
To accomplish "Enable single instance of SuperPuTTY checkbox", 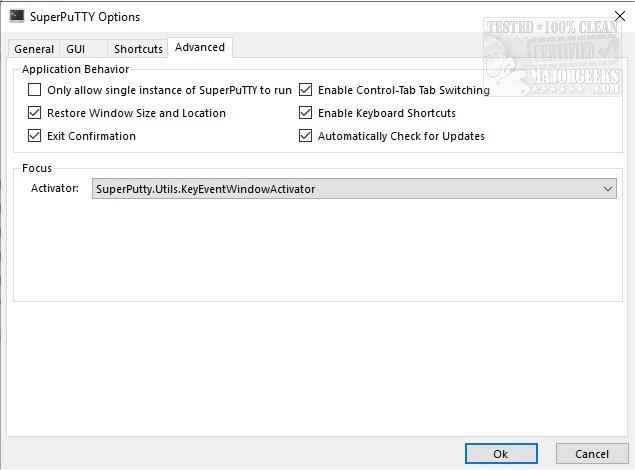I will click(35, 90).
